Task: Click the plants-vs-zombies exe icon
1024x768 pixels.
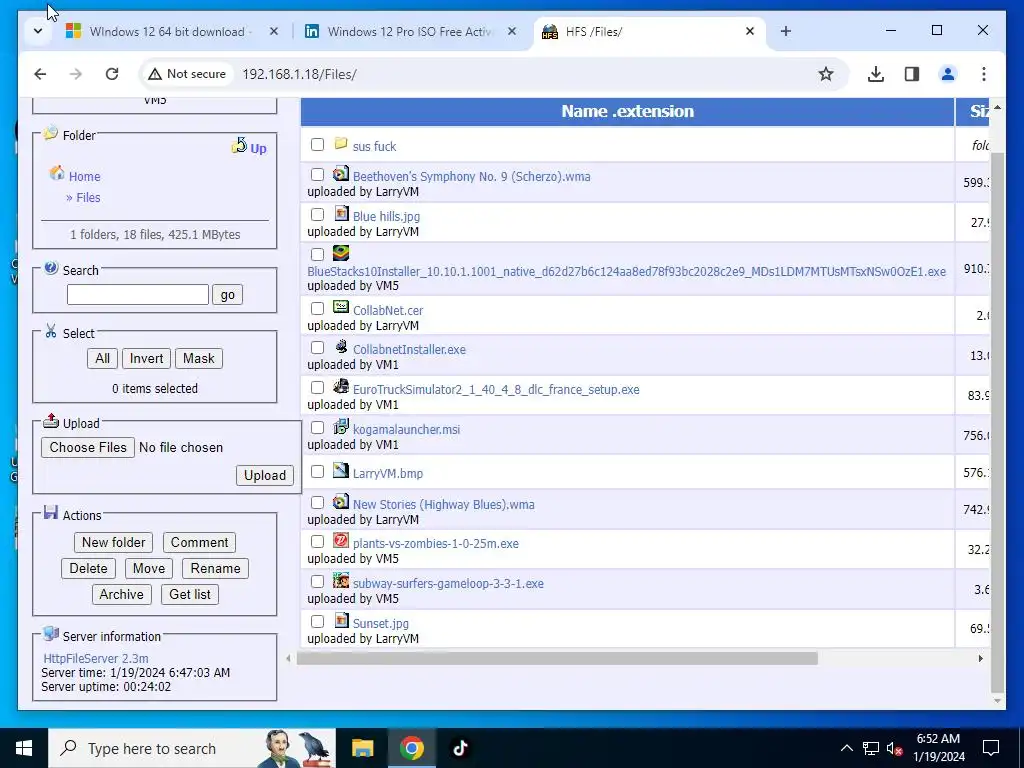Action: tap(341, 541)
